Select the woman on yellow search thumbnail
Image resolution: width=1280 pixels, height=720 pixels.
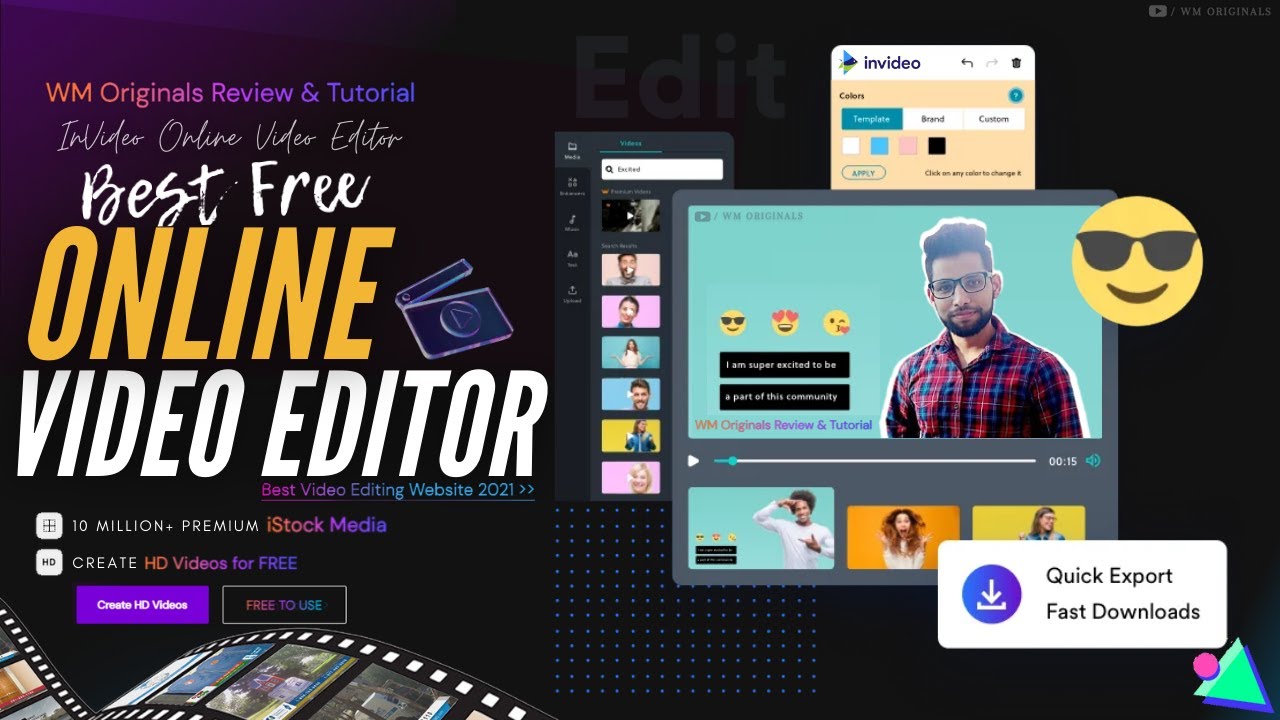[x=631, y=436]
